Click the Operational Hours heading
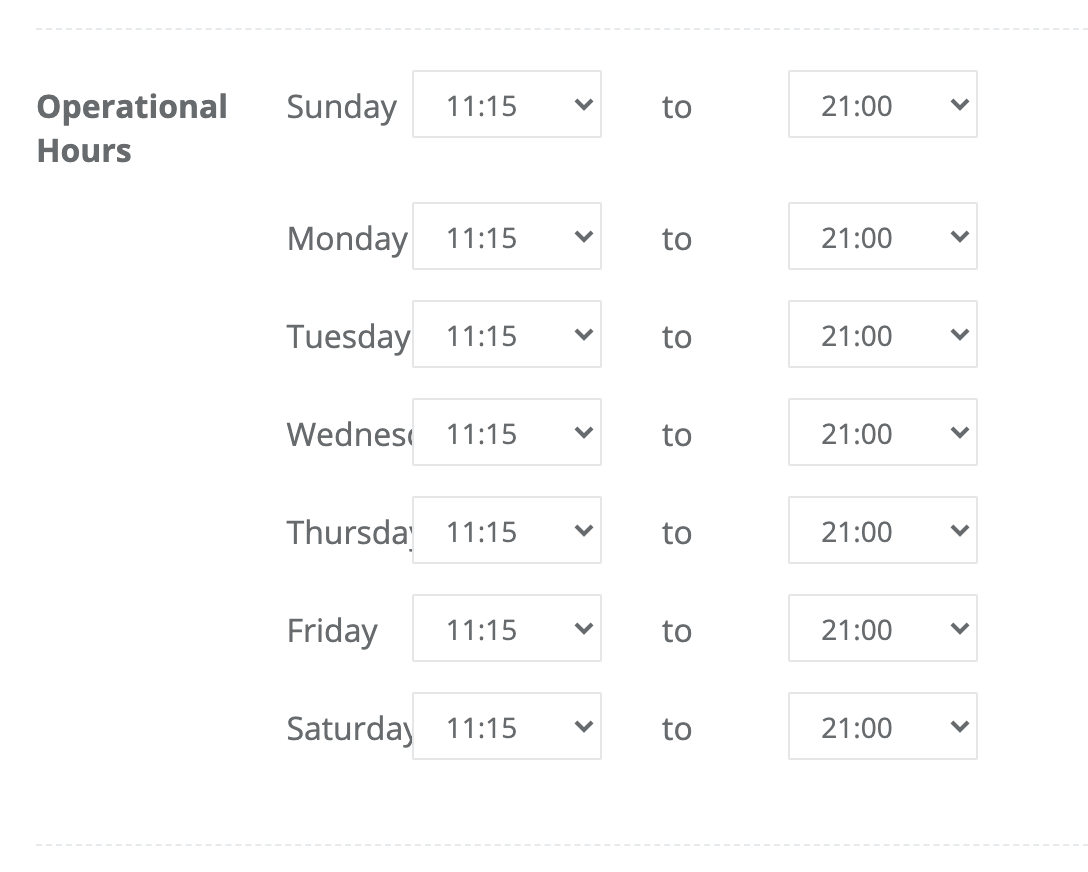1088x872 pixels. [132, 128]
